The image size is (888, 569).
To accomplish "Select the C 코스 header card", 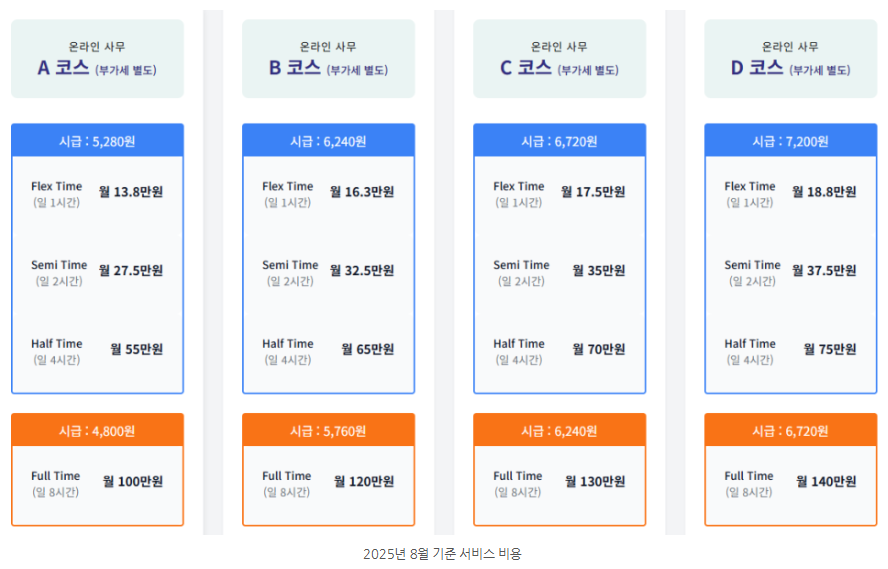I will click(x=560, y=59).
